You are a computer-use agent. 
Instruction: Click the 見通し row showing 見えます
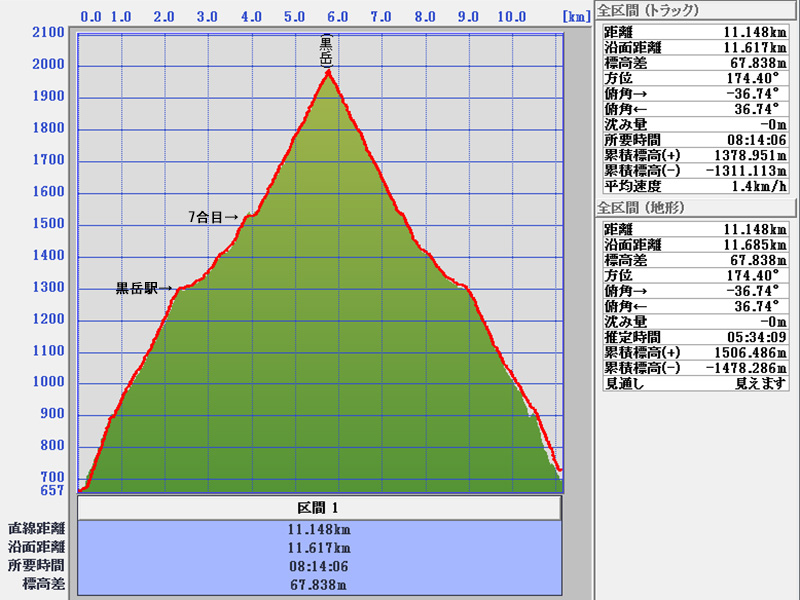pyautogui.click(x=694, y=383)
